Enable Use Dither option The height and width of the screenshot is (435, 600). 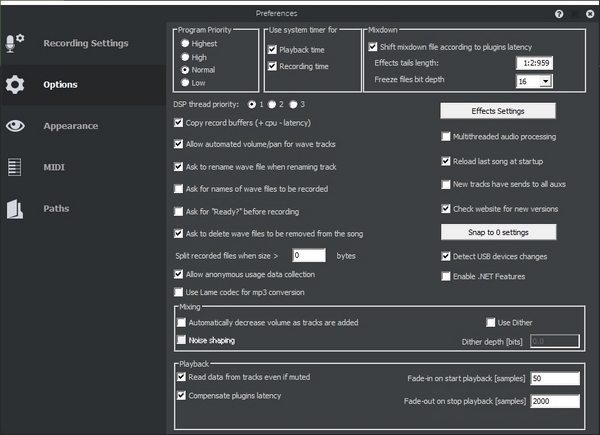click(x=490, y=323)
